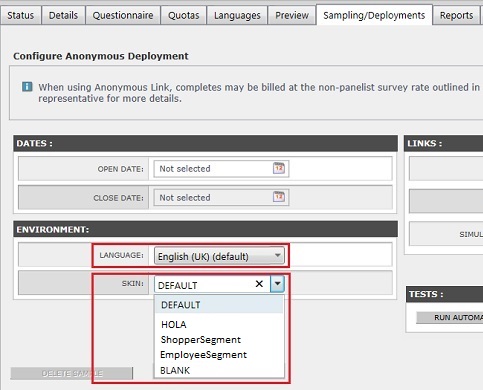Viewport: 483px width, 390px height.
Task: Click the blue info icon
Action: pyautogui.click(x=27, y=87)
